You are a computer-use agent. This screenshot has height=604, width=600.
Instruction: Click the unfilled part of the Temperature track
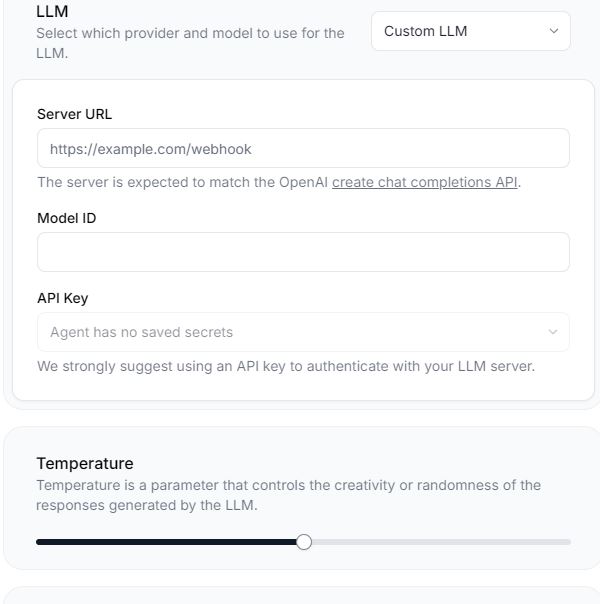440,542
